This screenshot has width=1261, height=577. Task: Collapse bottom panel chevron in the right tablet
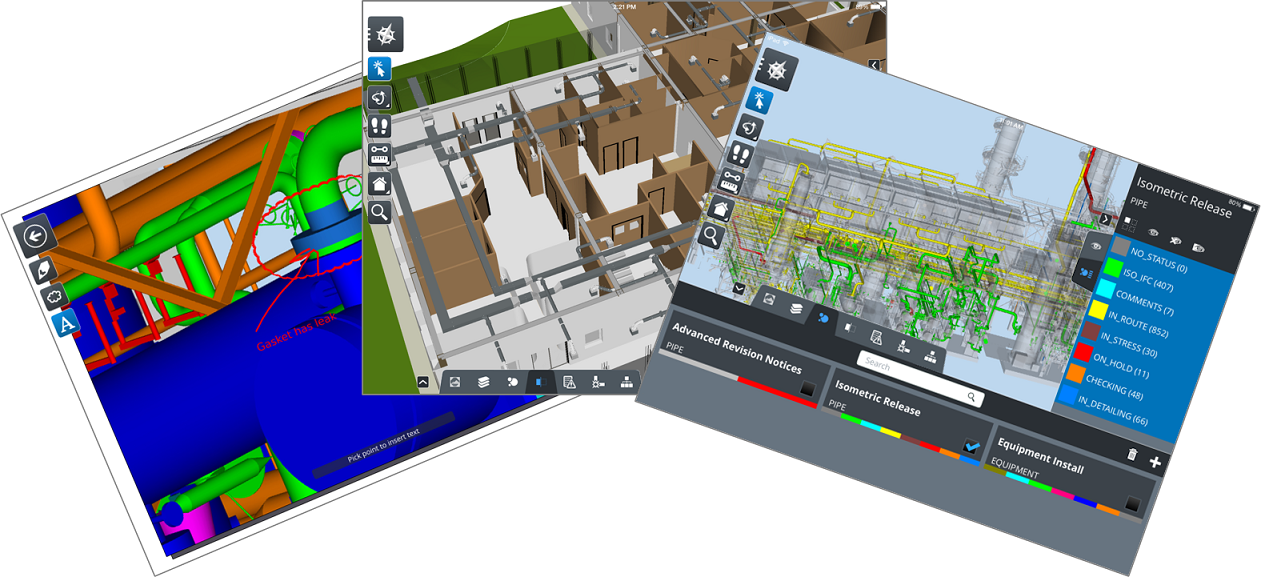[x=738, y=288]
